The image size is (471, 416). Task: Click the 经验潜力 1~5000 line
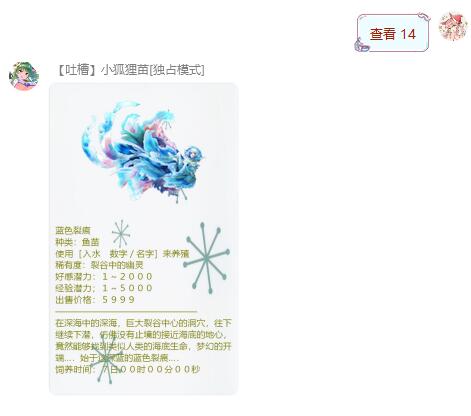coord(104,288)
